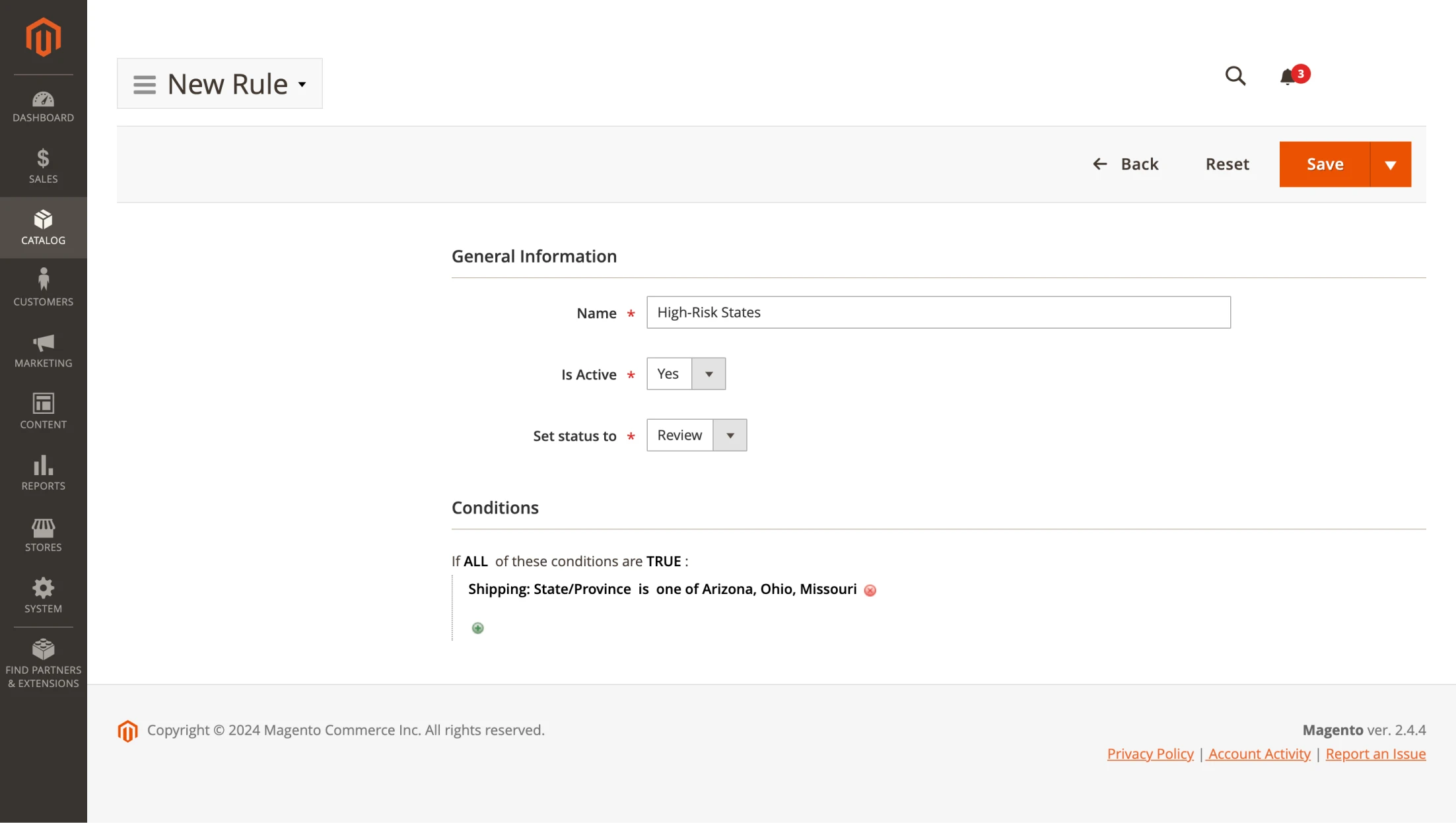Open the Stores sidebar menu
This screenshot has width=1456, height=823.
pos(43,534)
